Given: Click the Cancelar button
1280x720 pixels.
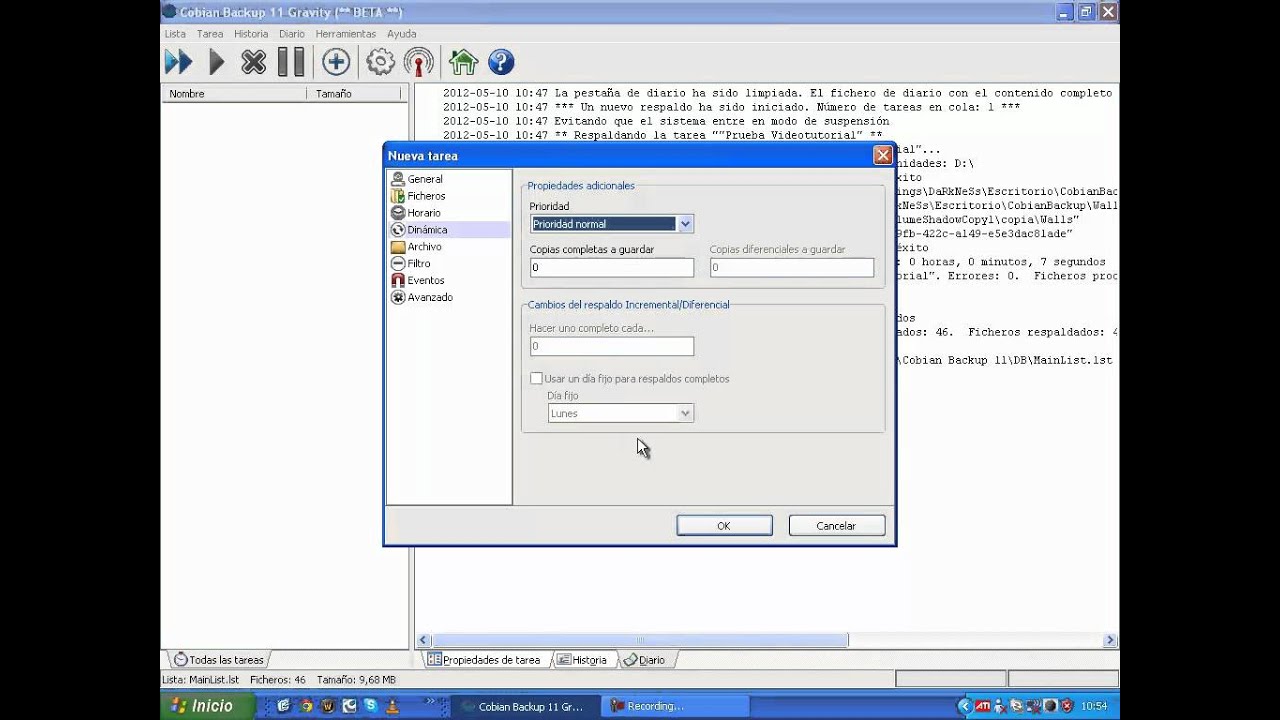Looking at the screenshot, I should click(x=836, y=526).
